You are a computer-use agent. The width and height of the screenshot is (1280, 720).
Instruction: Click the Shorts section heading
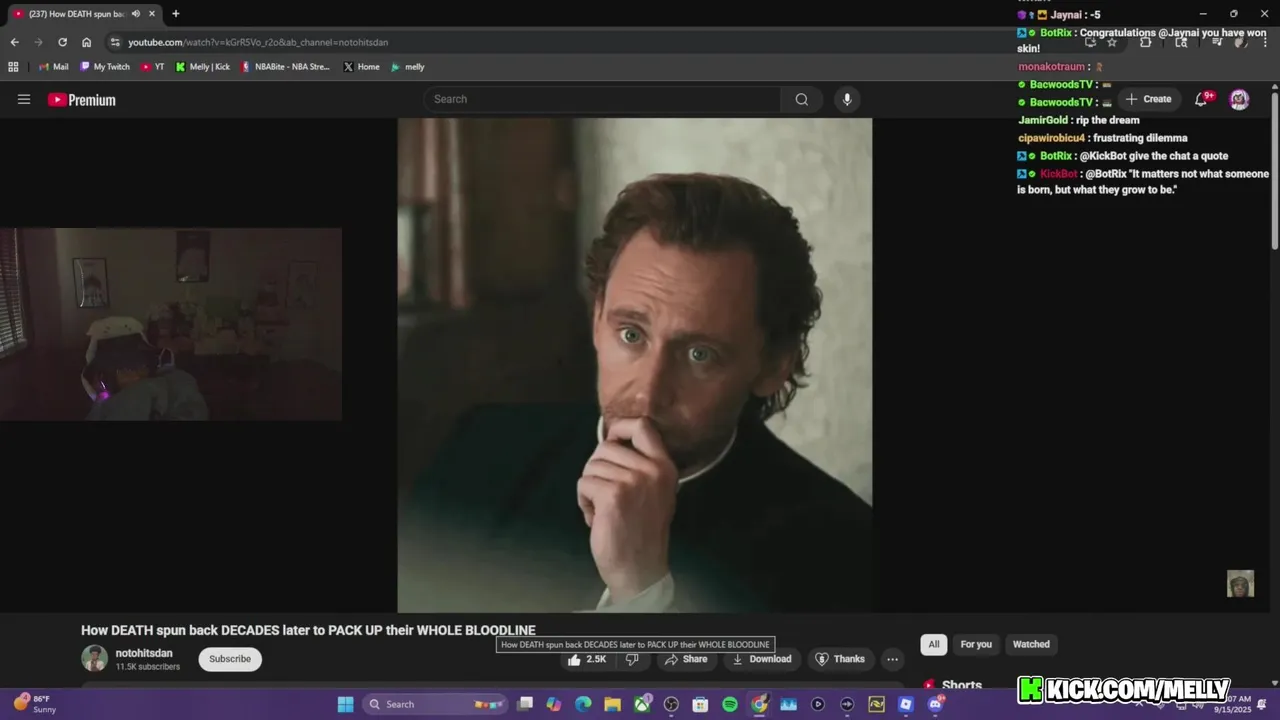[962, 686]
